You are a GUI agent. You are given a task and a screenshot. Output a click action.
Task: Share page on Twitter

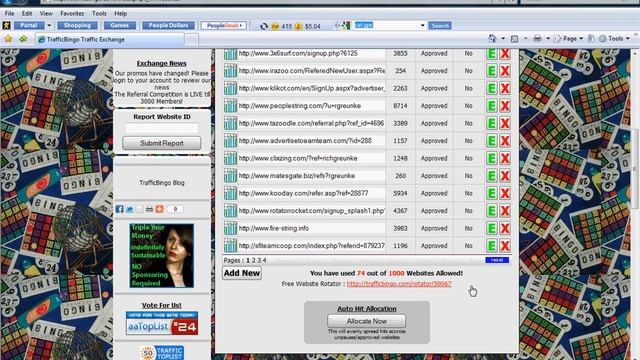129,209
